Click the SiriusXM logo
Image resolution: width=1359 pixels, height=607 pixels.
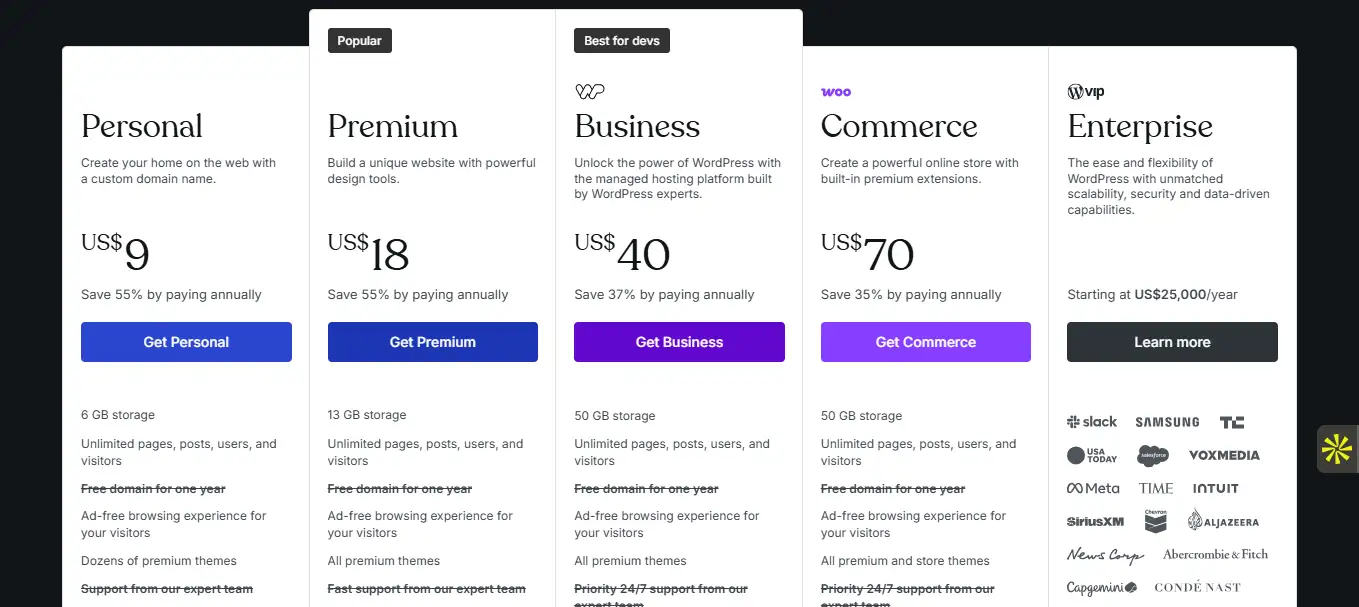[x=1095, y=521]
